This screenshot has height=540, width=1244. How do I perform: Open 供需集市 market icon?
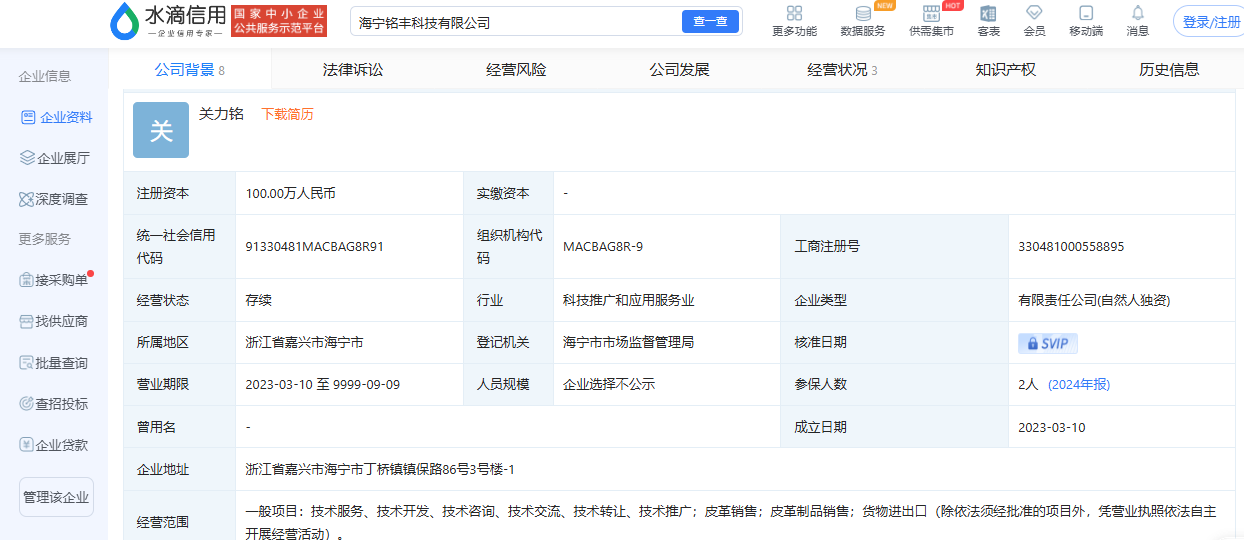(x=931, y=13)
